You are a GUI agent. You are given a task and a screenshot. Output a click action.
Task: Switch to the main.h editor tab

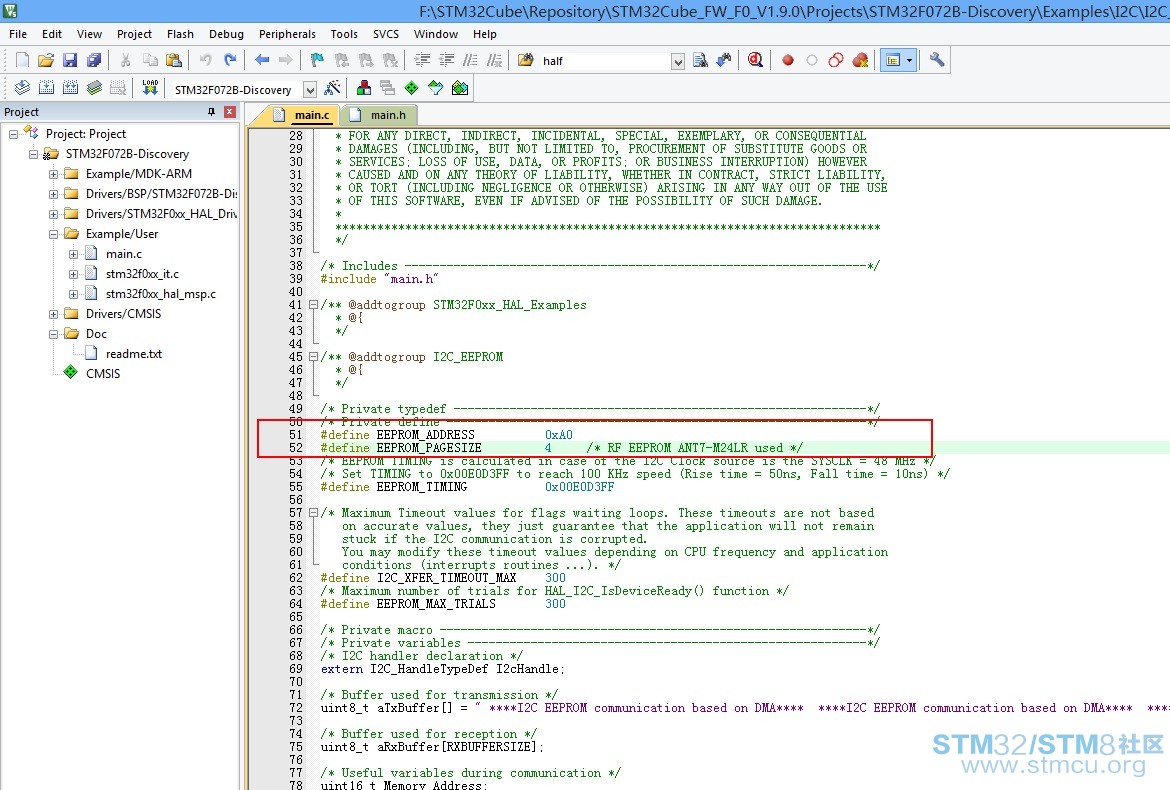[379, 115]
